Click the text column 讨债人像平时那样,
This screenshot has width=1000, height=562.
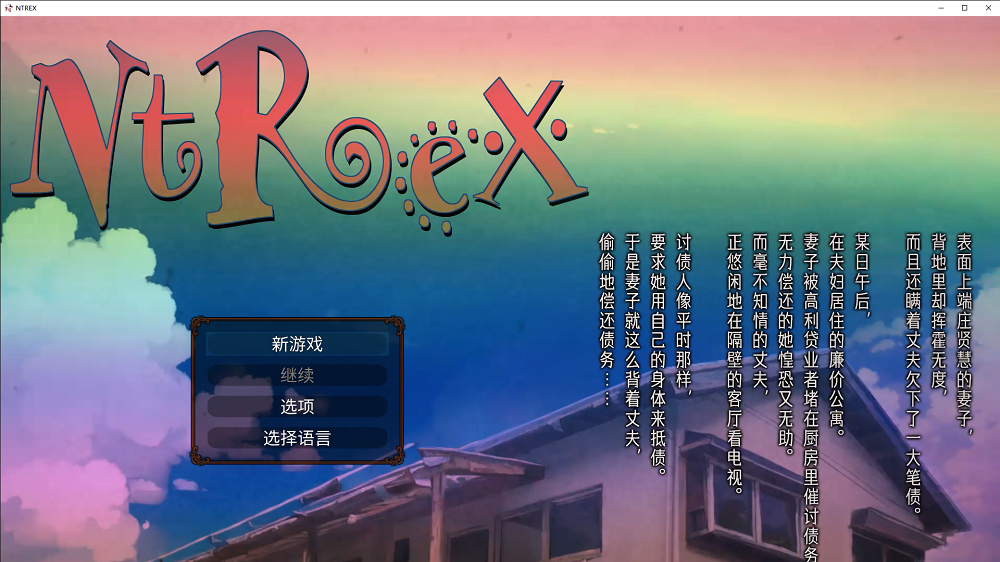[683, 314]
